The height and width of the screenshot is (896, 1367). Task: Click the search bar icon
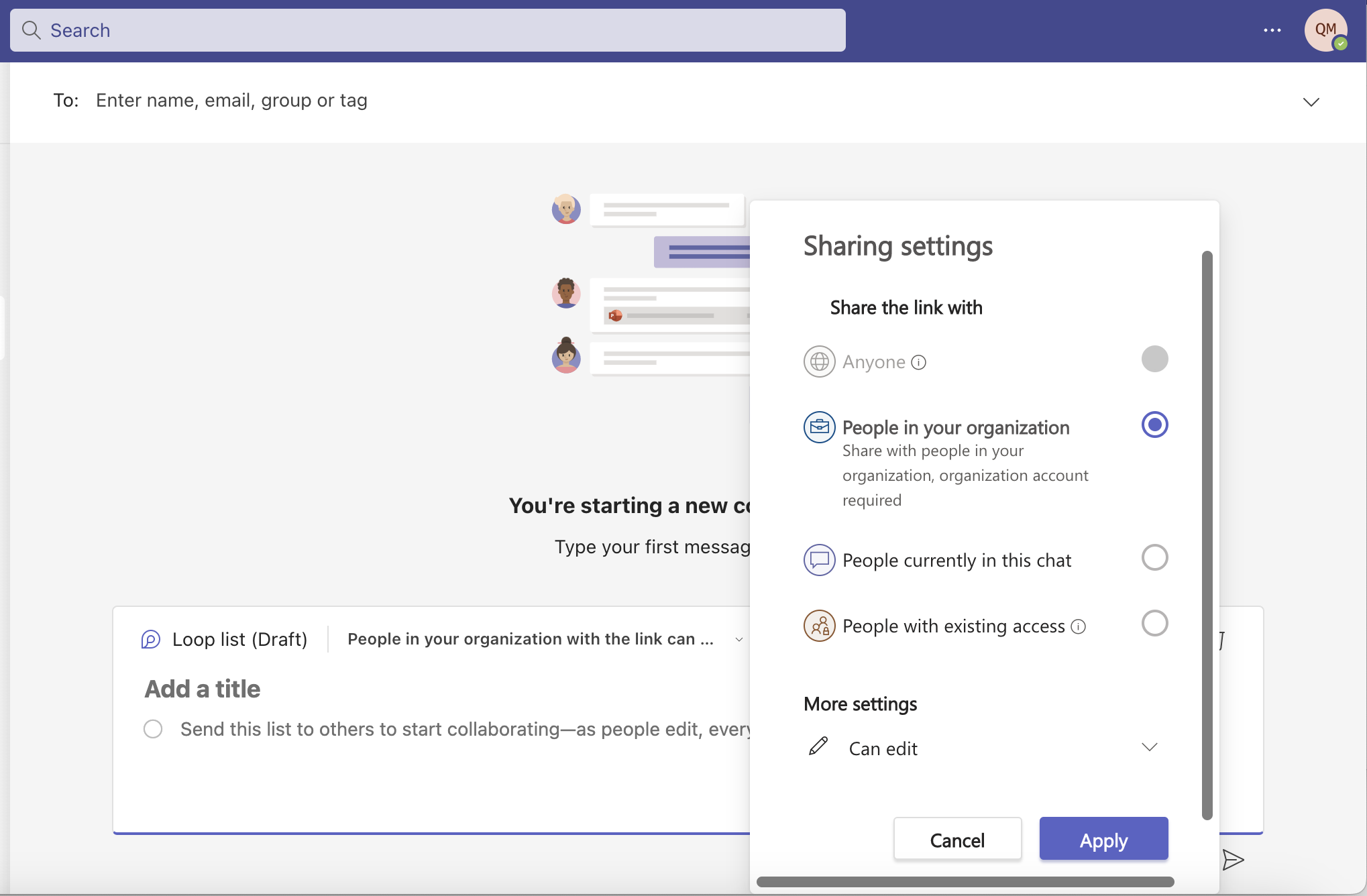[31, 29]
